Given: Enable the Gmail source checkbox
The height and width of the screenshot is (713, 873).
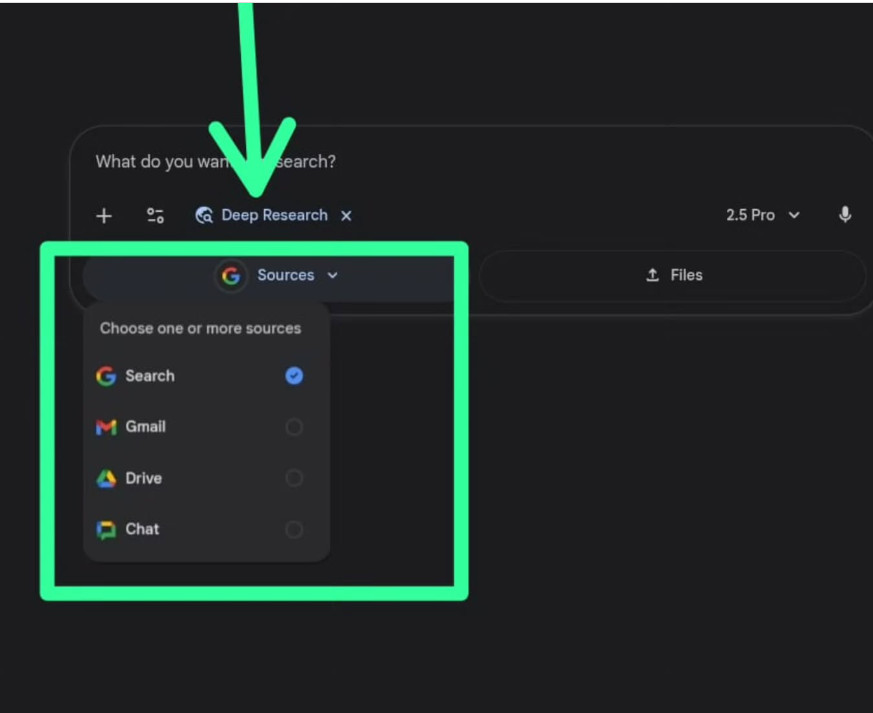Looking at the screenshot, I should click(294, 427).
